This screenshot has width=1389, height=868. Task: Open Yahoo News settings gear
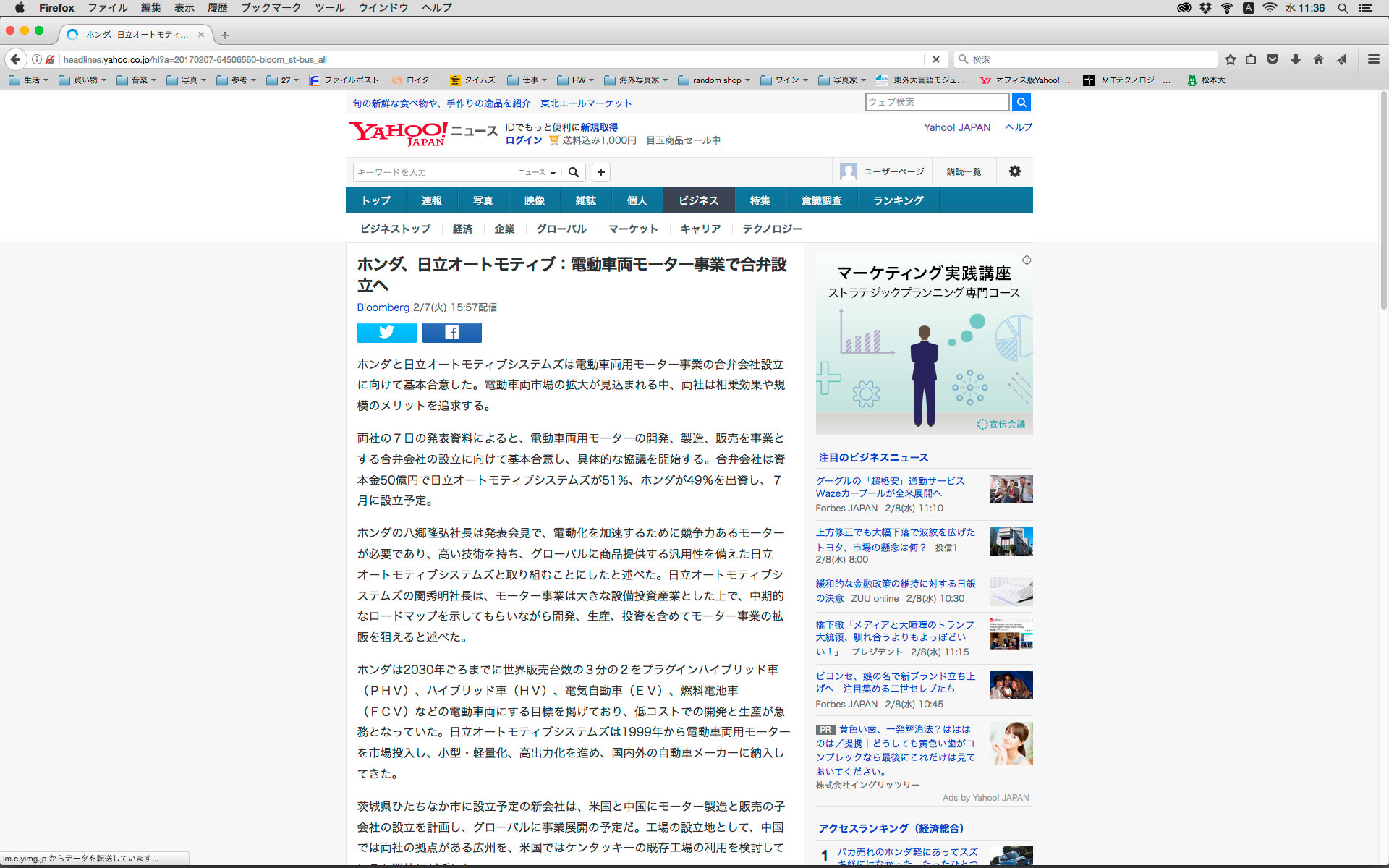pyautogui.click(x=1014, y=171)
